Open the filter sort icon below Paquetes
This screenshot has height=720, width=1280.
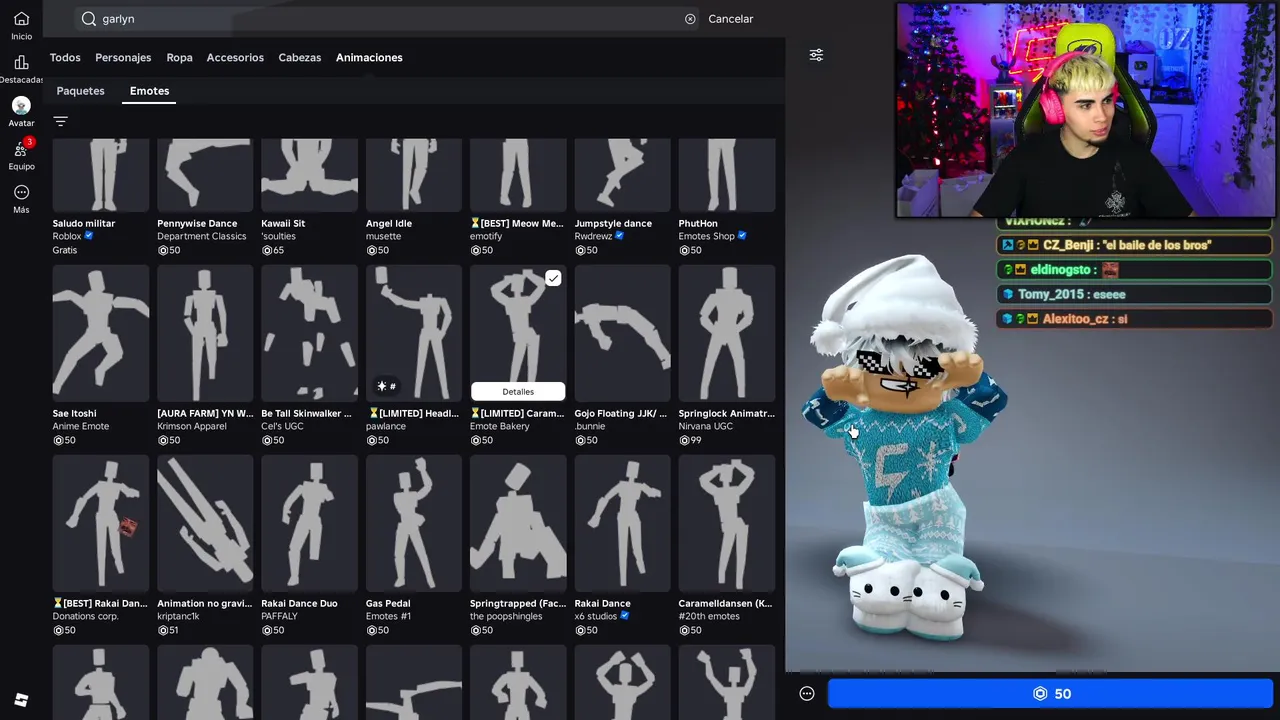(x=60, y=121)
